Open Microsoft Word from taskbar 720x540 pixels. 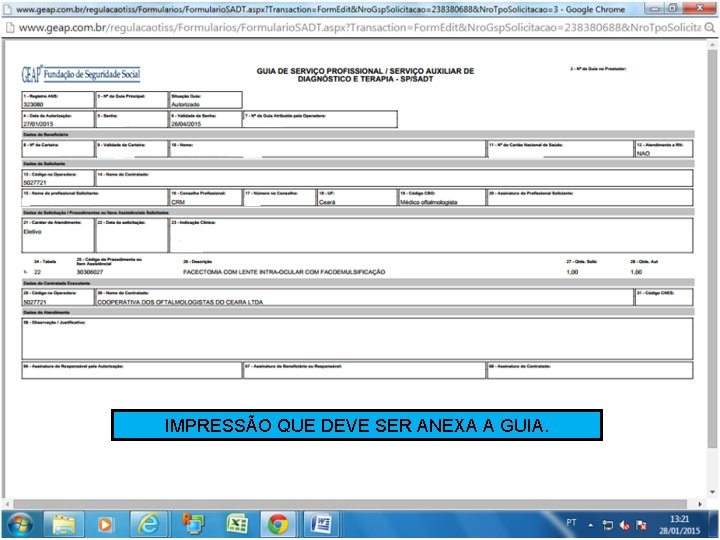(x=321, y=524)
